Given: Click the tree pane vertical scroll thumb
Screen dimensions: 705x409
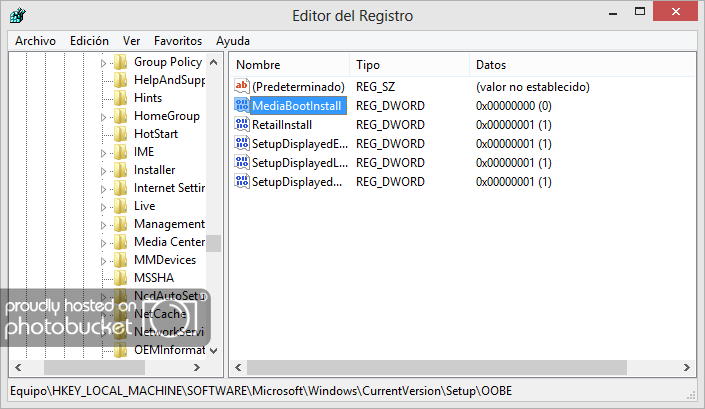Looking at the screenshot, I should point(214,243).
